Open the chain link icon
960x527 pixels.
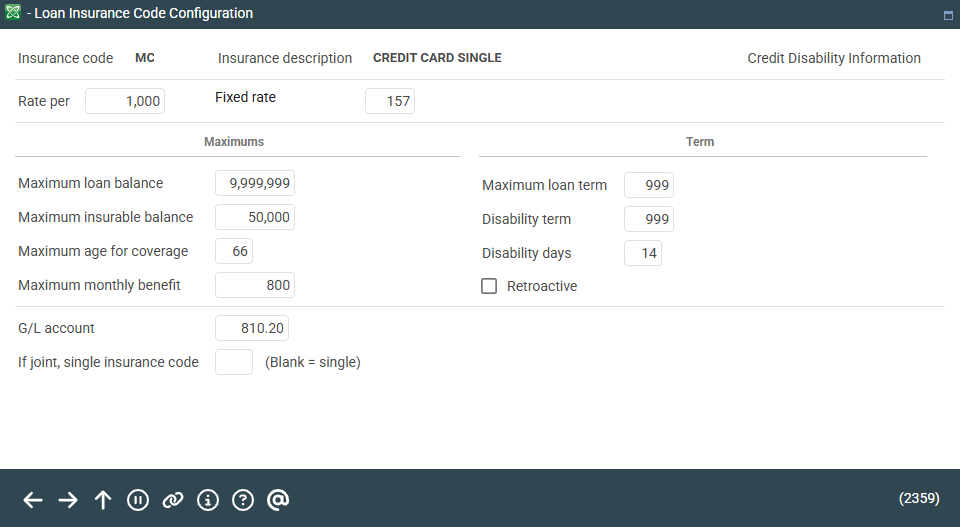coord(173,500)
